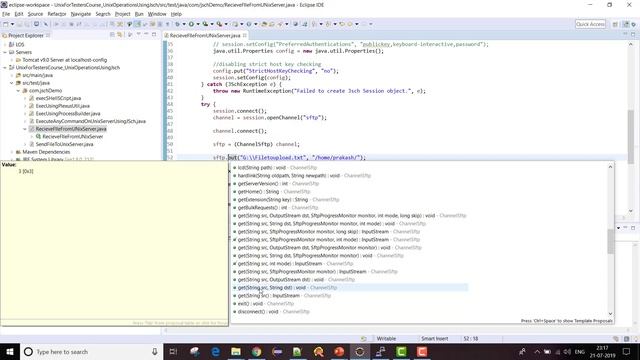Click the taskbar search box
The height and width of the screenshot is (360, 640).
coord(91,351)
